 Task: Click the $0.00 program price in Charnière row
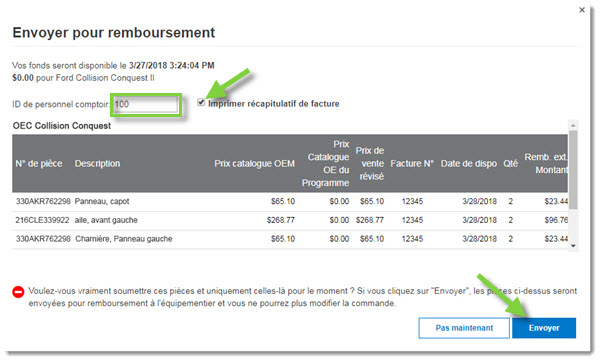pyautogui.click(x=339, y=239)
